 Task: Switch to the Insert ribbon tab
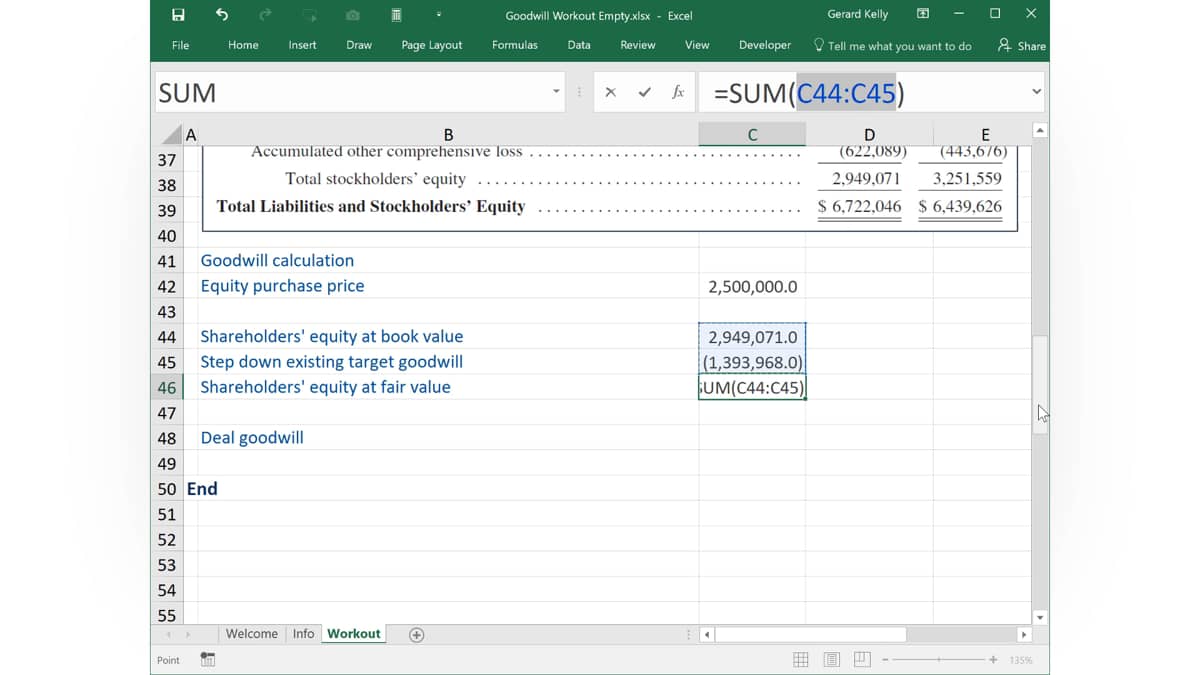point(302,45)
